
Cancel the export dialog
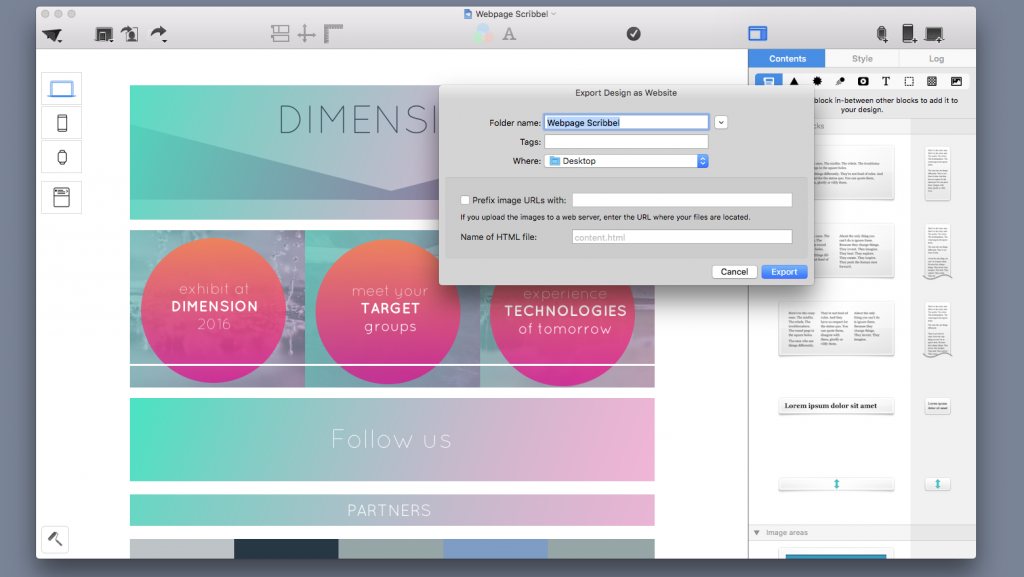[x=734, y=271]
